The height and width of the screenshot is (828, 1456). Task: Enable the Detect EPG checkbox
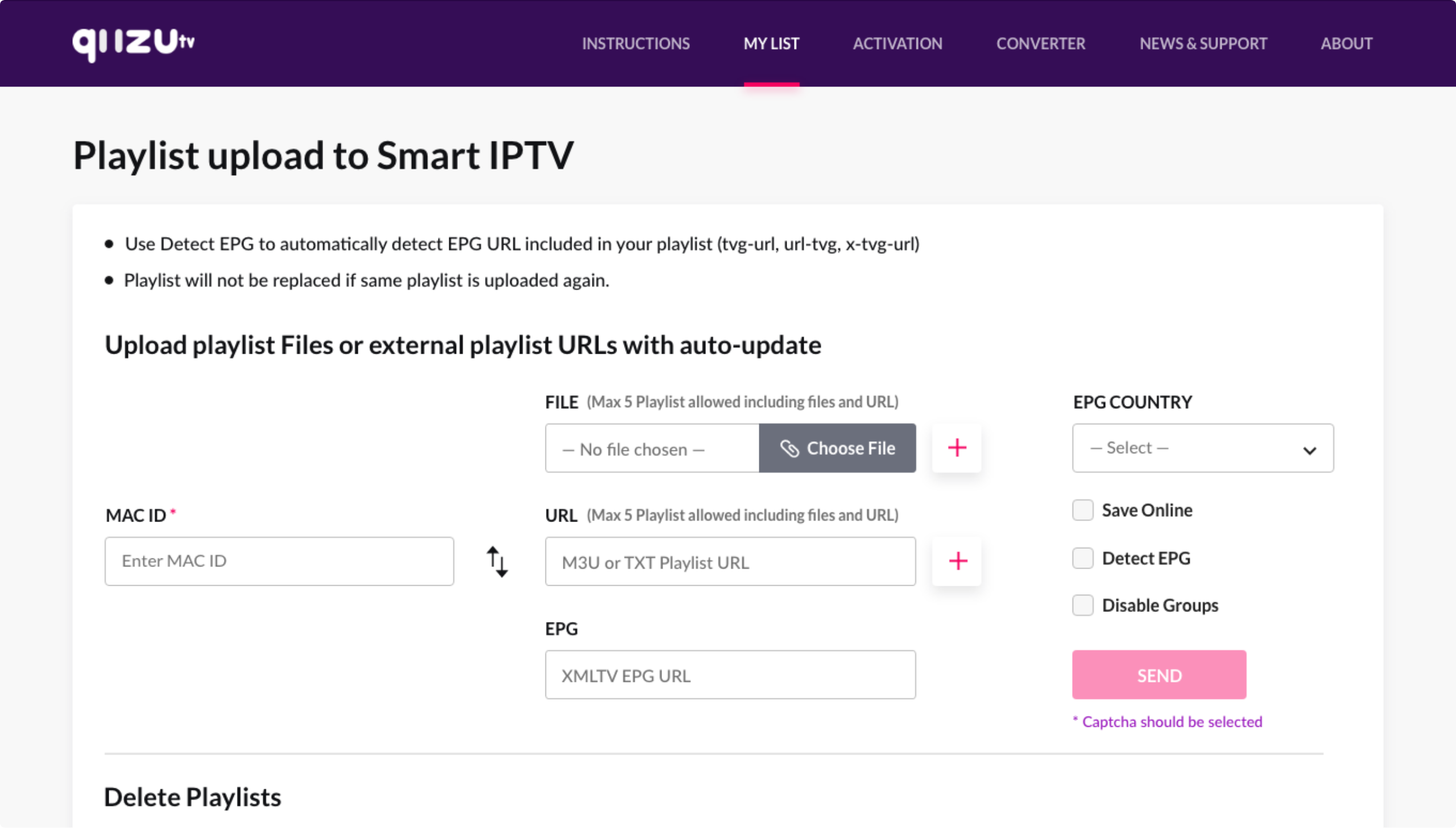[x=1083, y=558]
